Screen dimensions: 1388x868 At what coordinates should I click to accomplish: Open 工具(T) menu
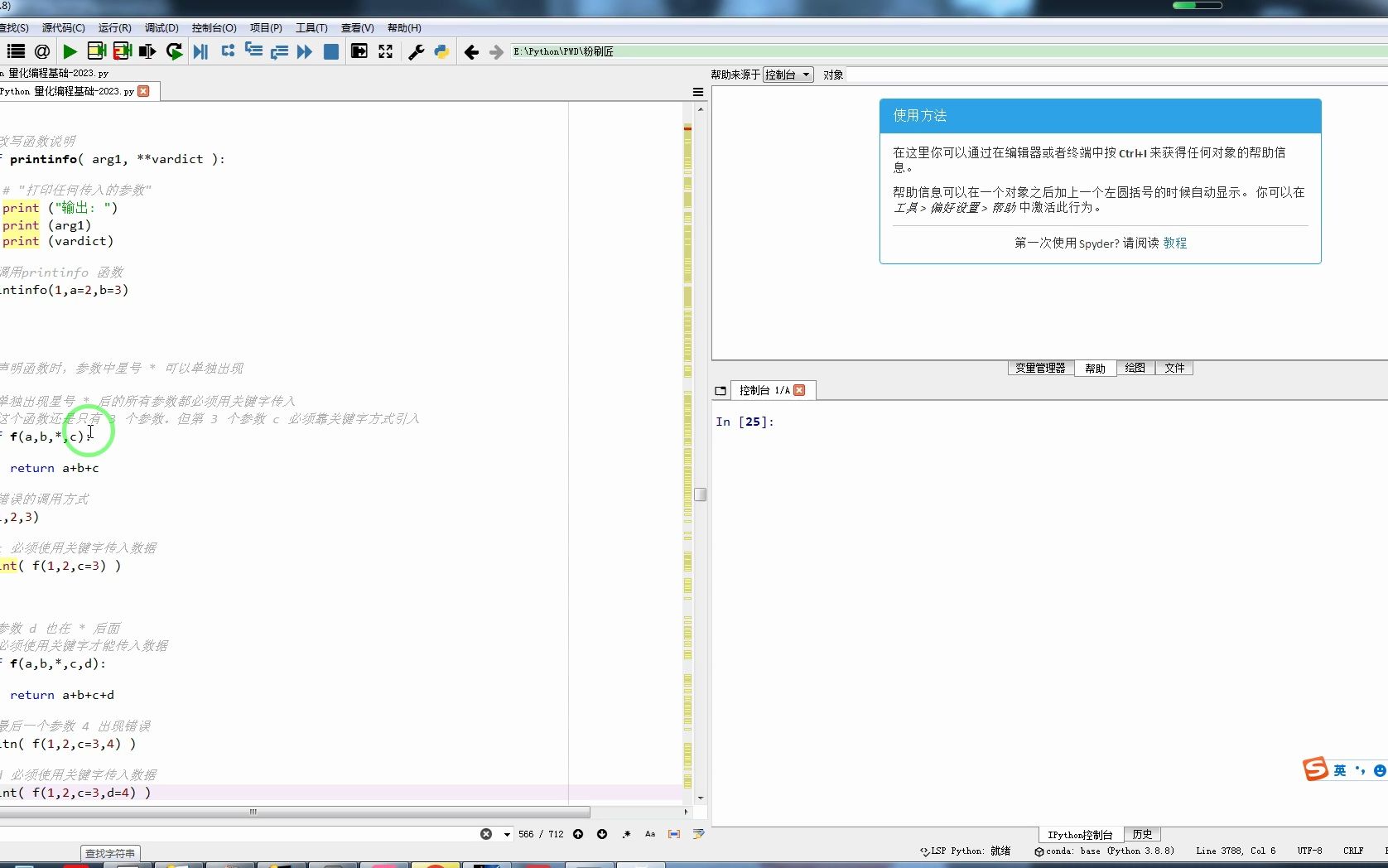311,27
